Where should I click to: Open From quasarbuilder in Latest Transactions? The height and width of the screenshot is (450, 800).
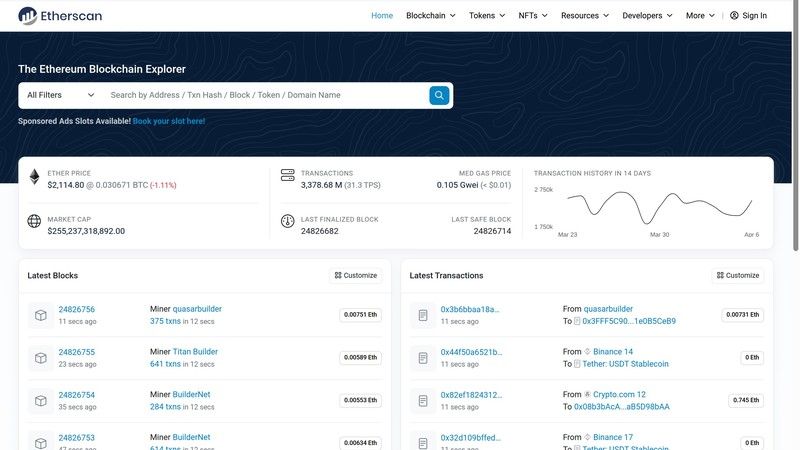[x=608, y=309]
